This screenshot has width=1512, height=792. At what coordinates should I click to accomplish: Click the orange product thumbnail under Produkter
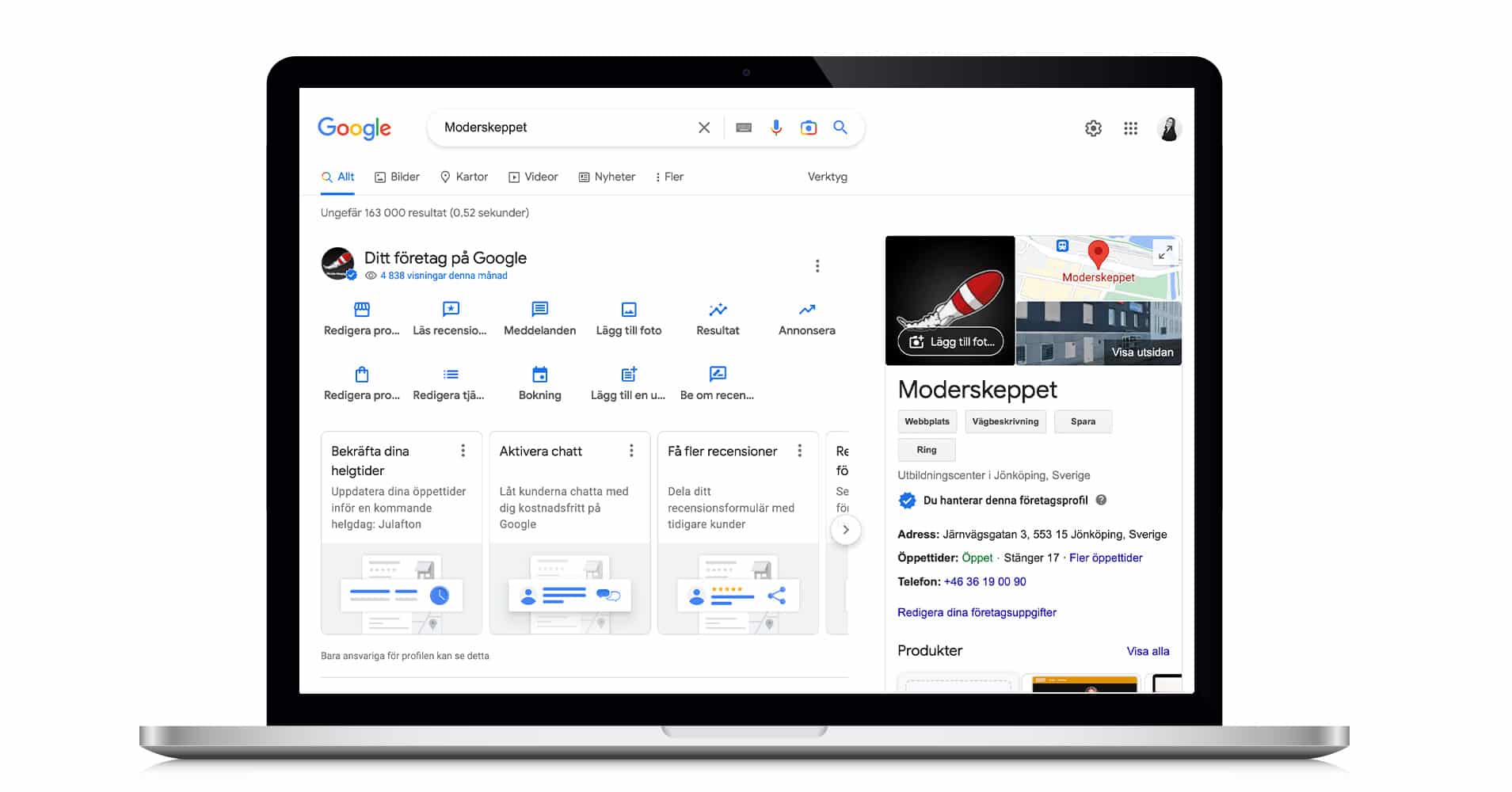click(1084, 683)
